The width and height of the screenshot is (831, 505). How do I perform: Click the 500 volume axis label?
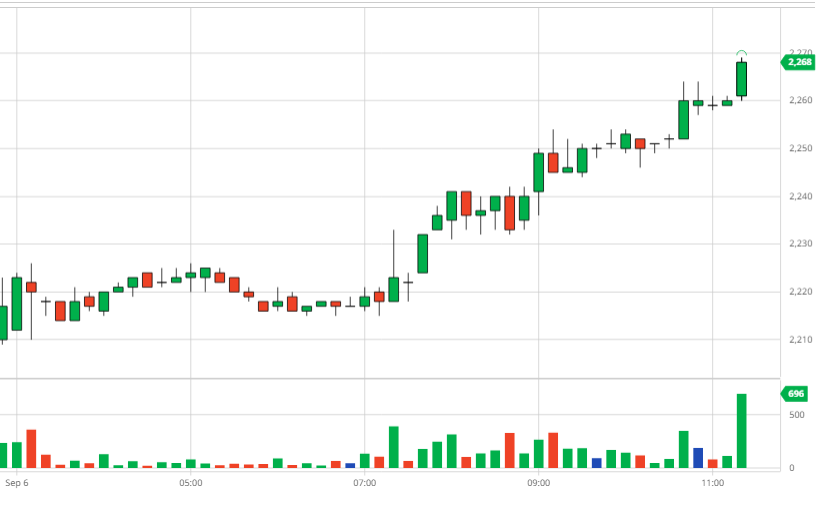coord(797,415)
